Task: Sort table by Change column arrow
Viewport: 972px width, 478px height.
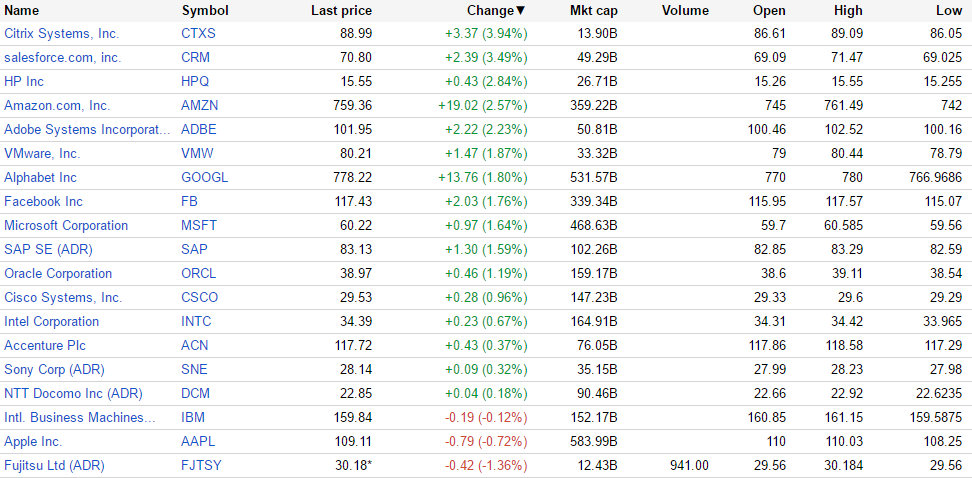Action: pos(520,11)
